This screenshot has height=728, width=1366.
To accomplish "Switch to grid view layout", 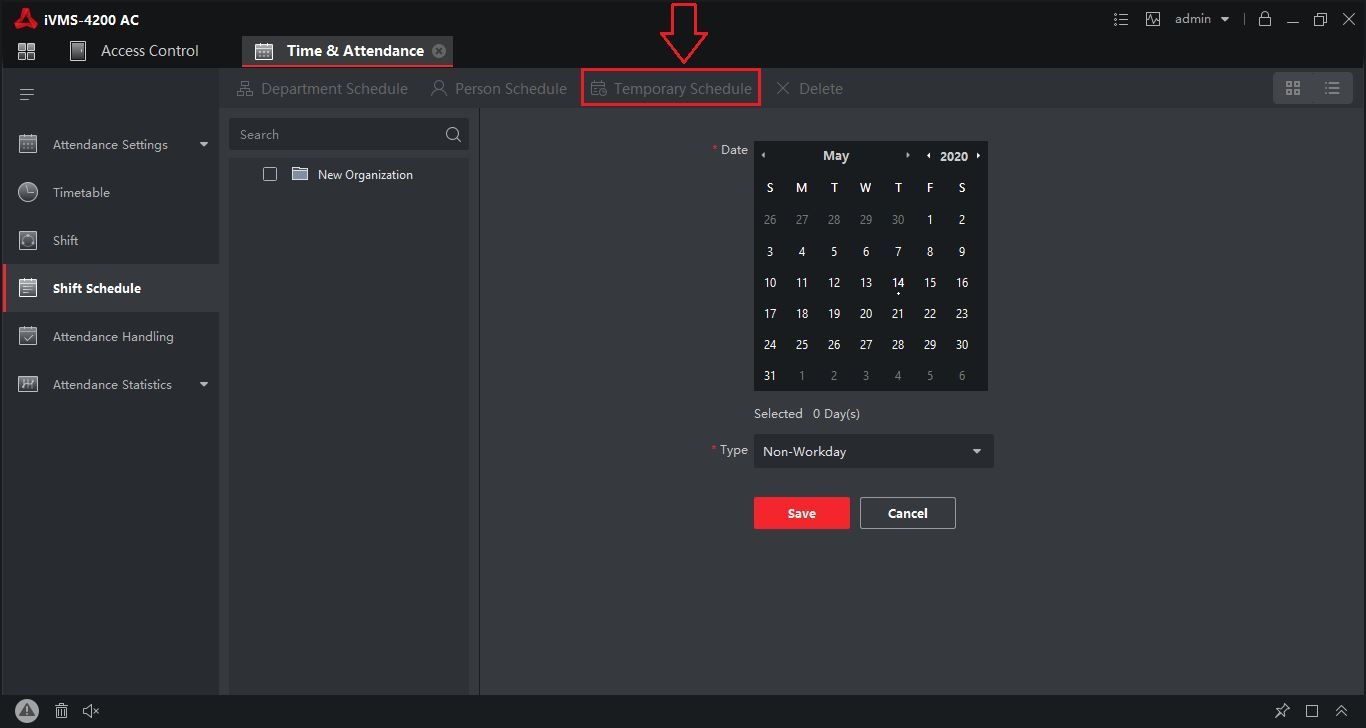I will click(1293, 89).
